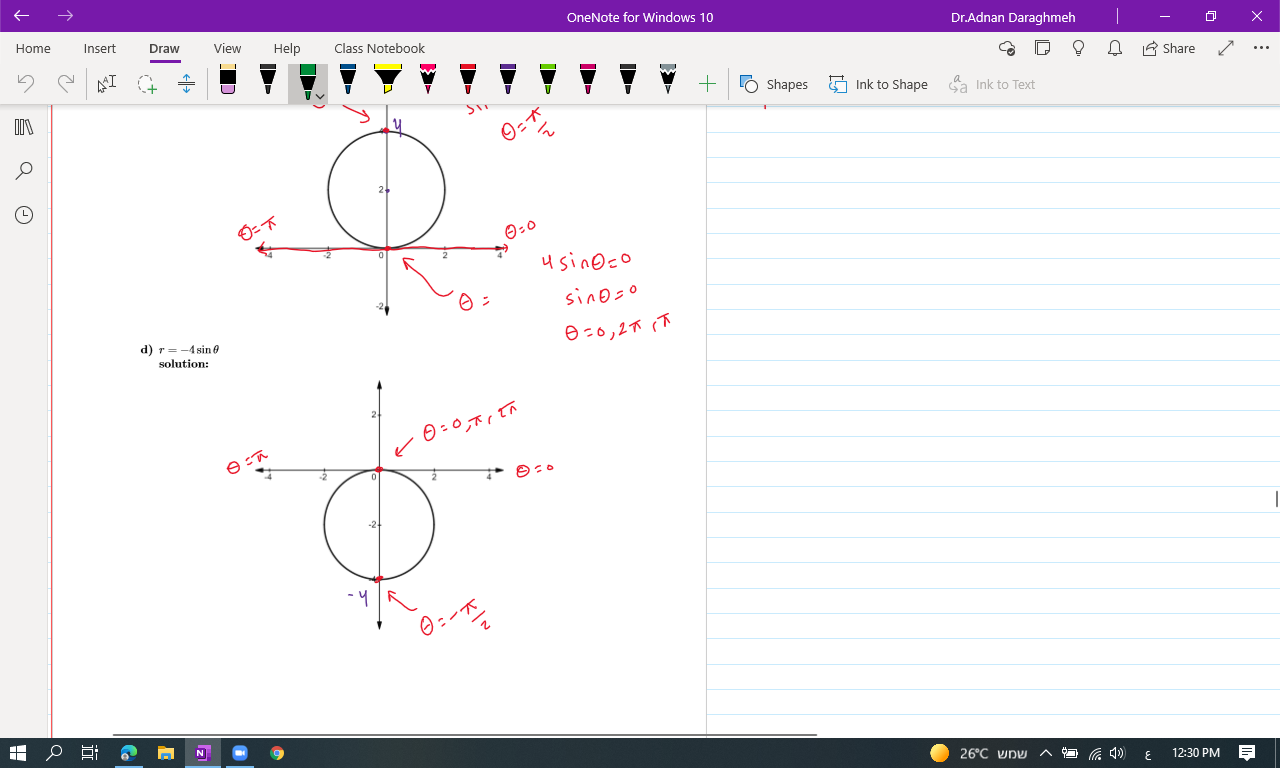
Task: Select the dark green pen
Action: [307, 80]
